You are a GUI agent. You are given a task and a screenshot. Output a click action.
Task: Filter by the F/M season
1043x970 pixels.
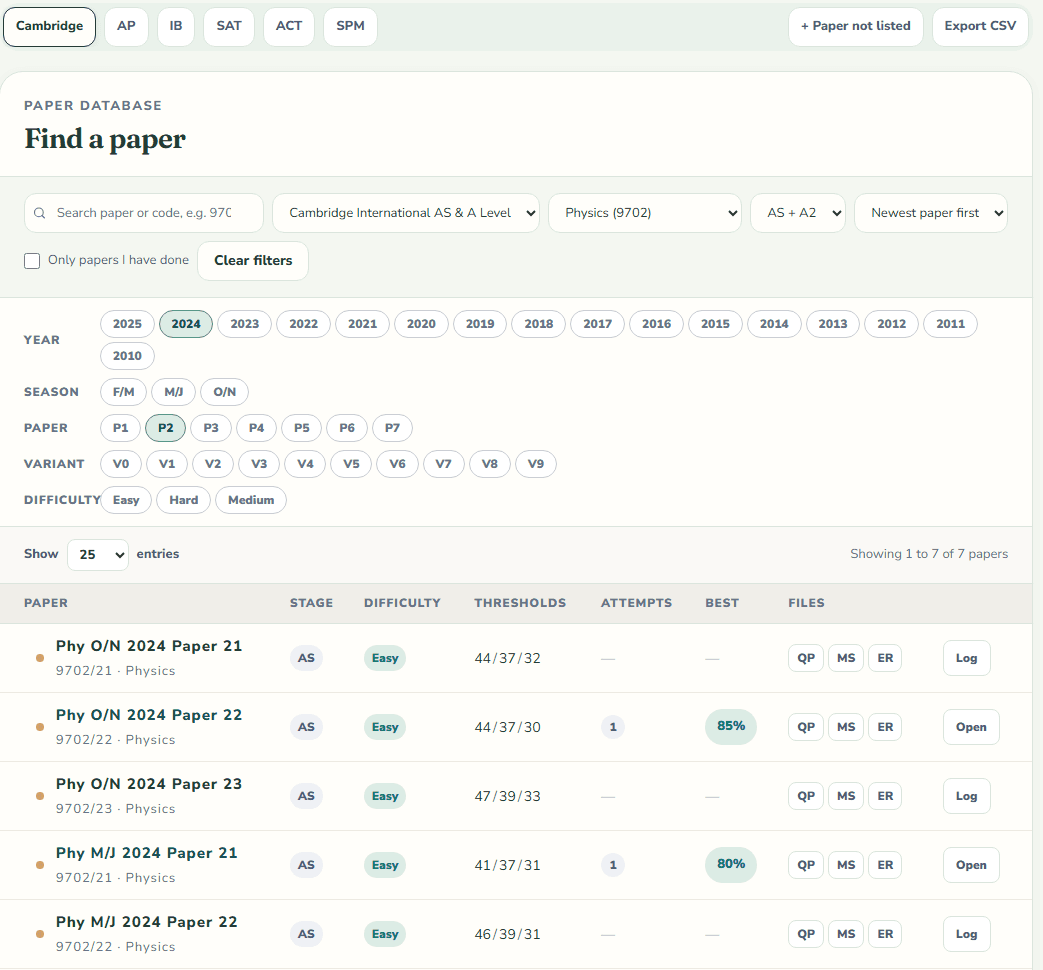tap(124, 392)
